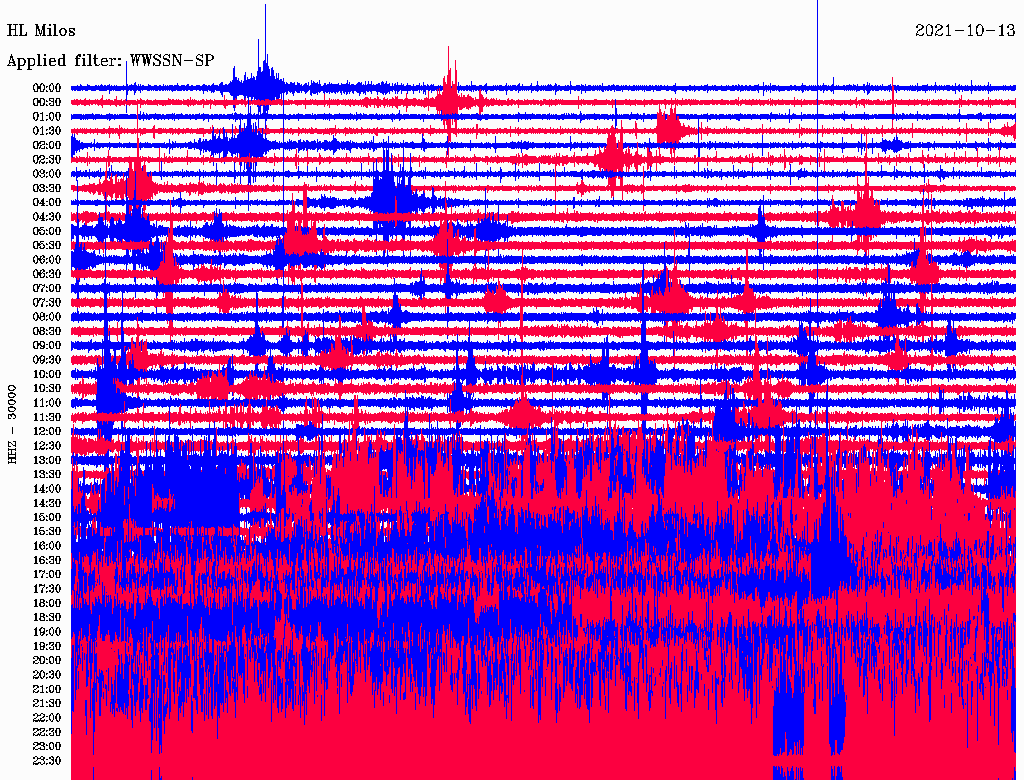Click the 09:00 time row label
This screenshot has width=1024, height=780.
[x=47, y=346]
